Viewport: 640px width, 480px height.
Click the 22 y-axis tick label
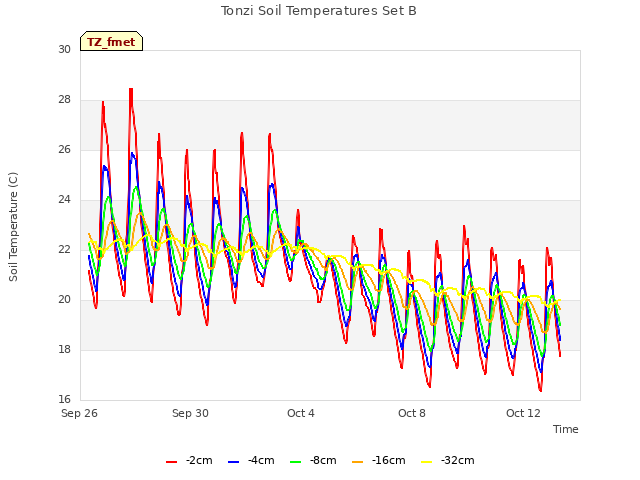[64, 250]
